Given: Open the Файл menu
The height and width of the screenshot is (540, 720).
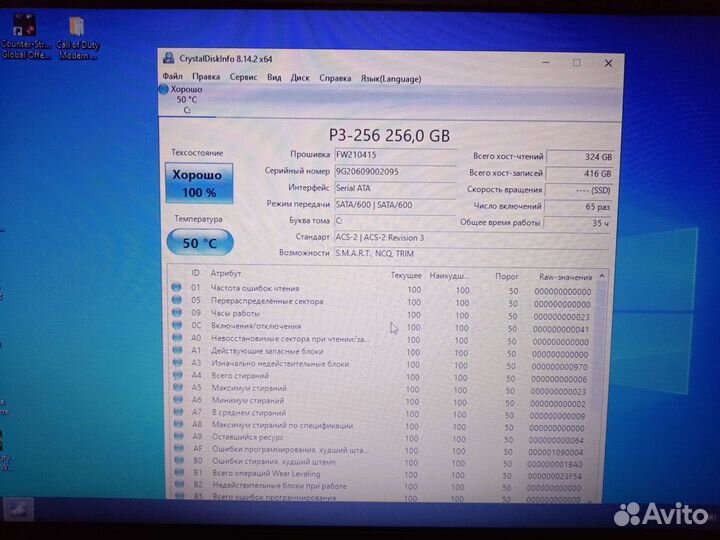Looking at the screenshot, I should coord(172,76).
